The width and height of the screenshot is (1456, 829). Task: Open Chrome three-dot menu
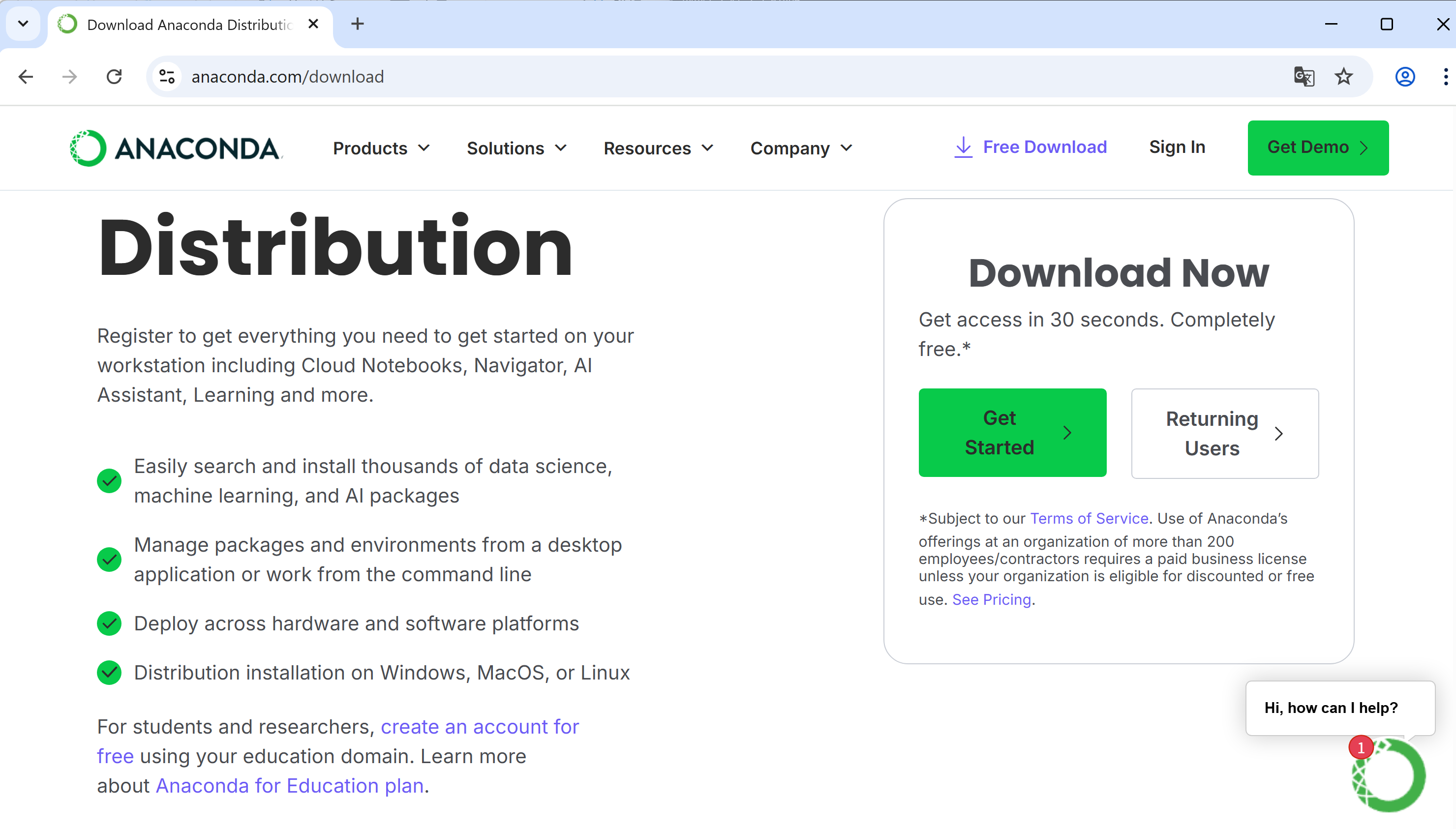tap(1445, 76)
